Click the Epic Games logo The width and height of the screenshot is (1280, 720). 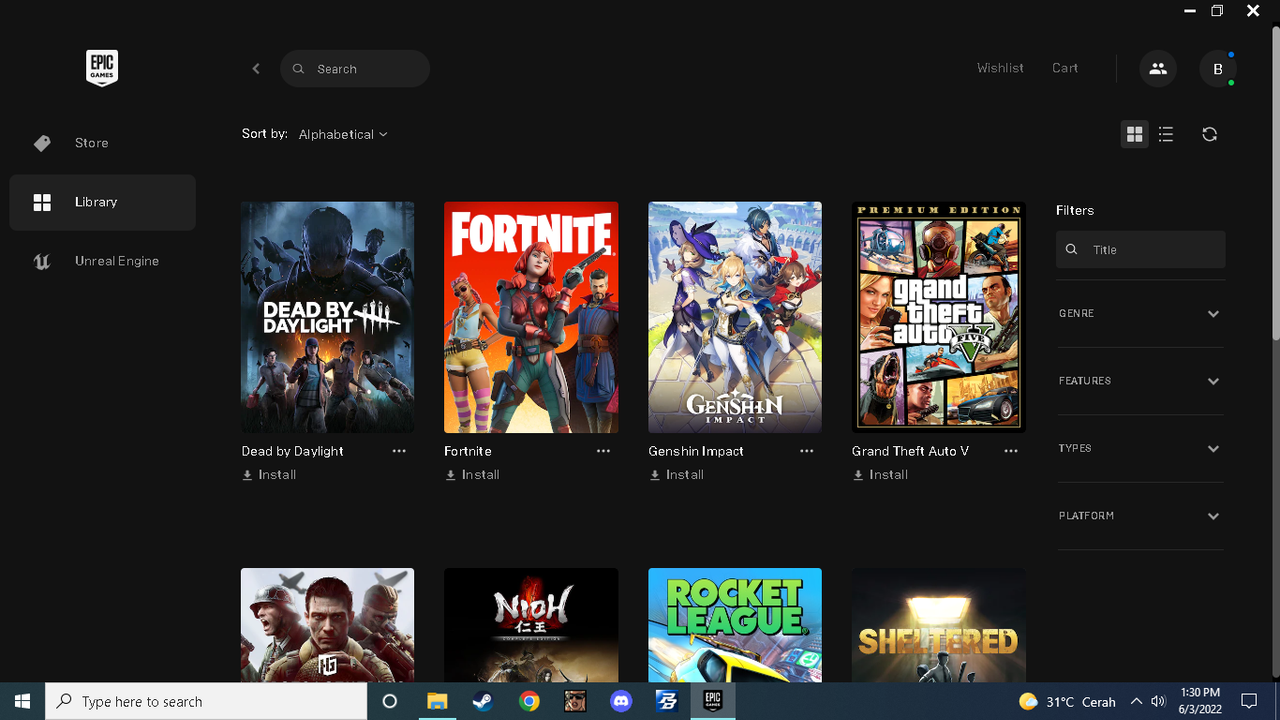click(102, 68)
